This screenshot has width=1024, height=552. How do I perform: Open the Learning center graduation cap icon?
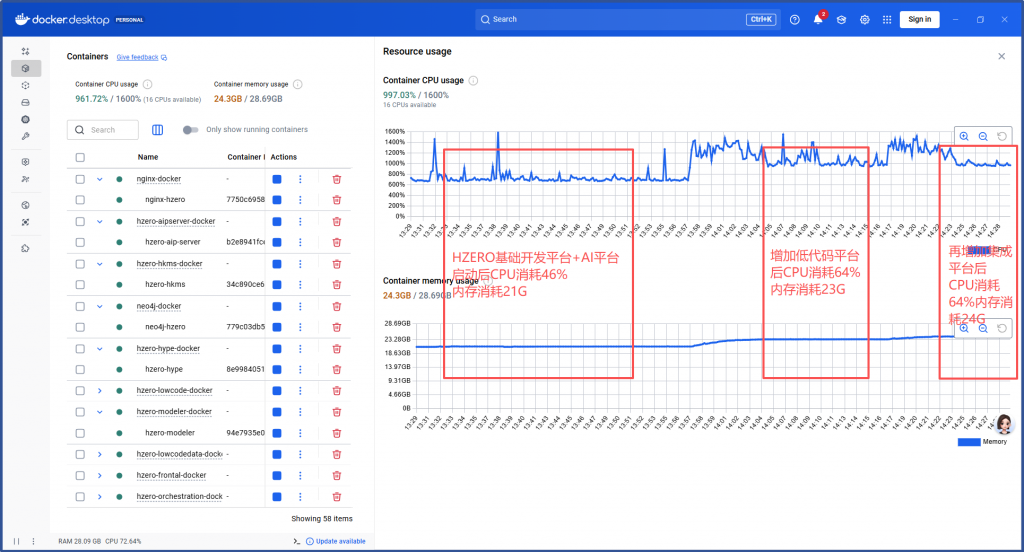tap(842, 19)
